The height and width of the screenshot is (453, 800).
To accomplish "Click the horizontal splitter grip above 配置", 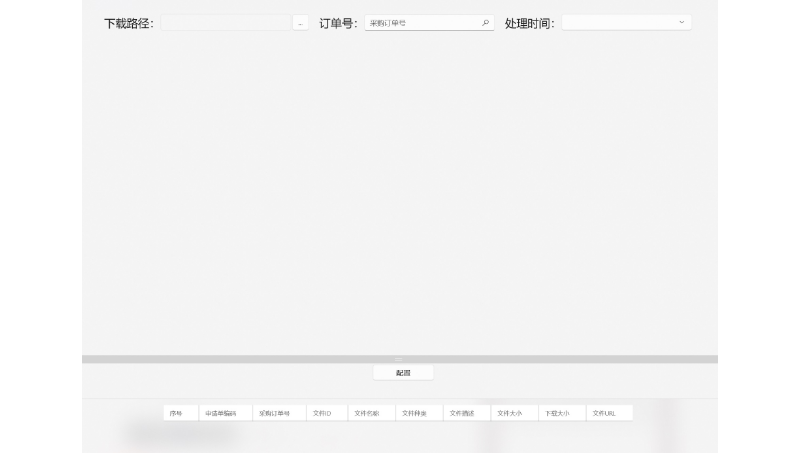I will [x=399, y=359].
